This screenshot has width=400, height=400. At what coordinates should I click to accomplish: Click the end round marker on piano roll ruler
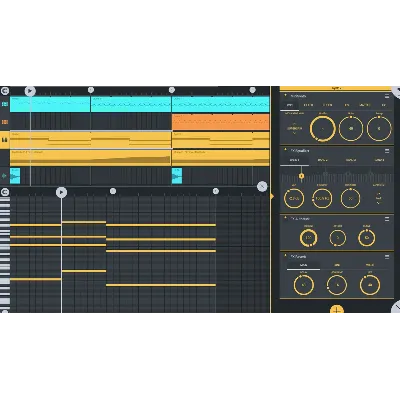tap(216, 191)
